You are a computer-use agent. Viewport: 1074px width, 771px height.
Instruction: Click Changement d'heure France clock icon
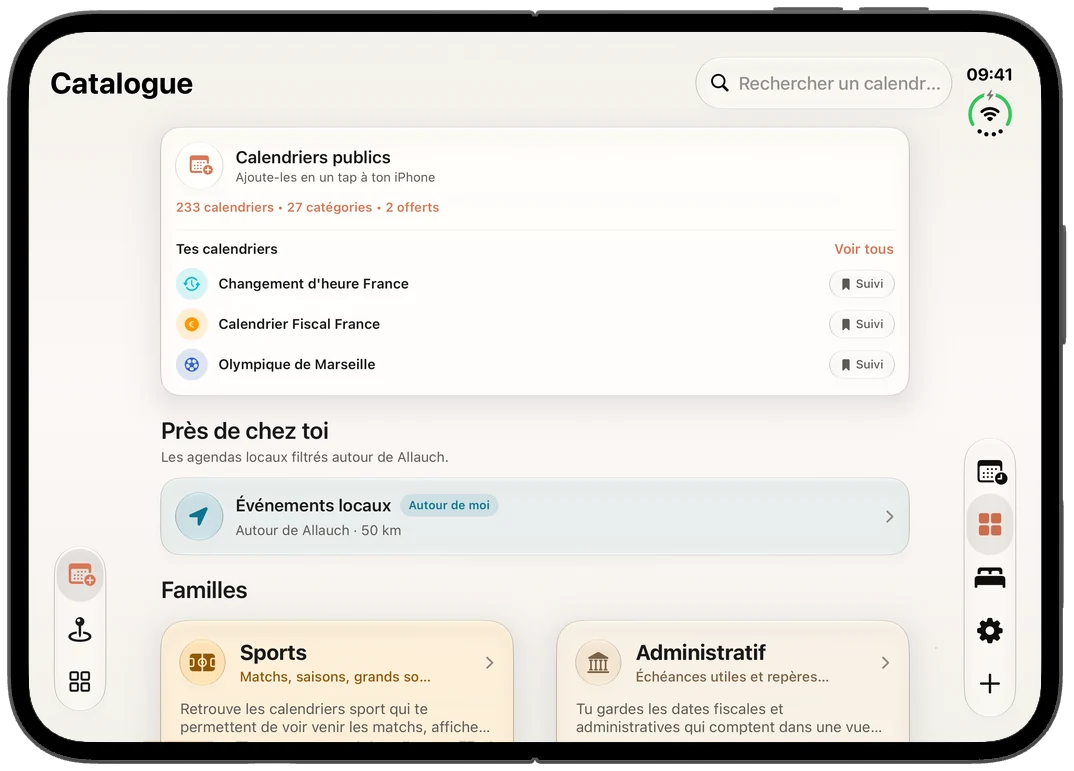(192, 283)
